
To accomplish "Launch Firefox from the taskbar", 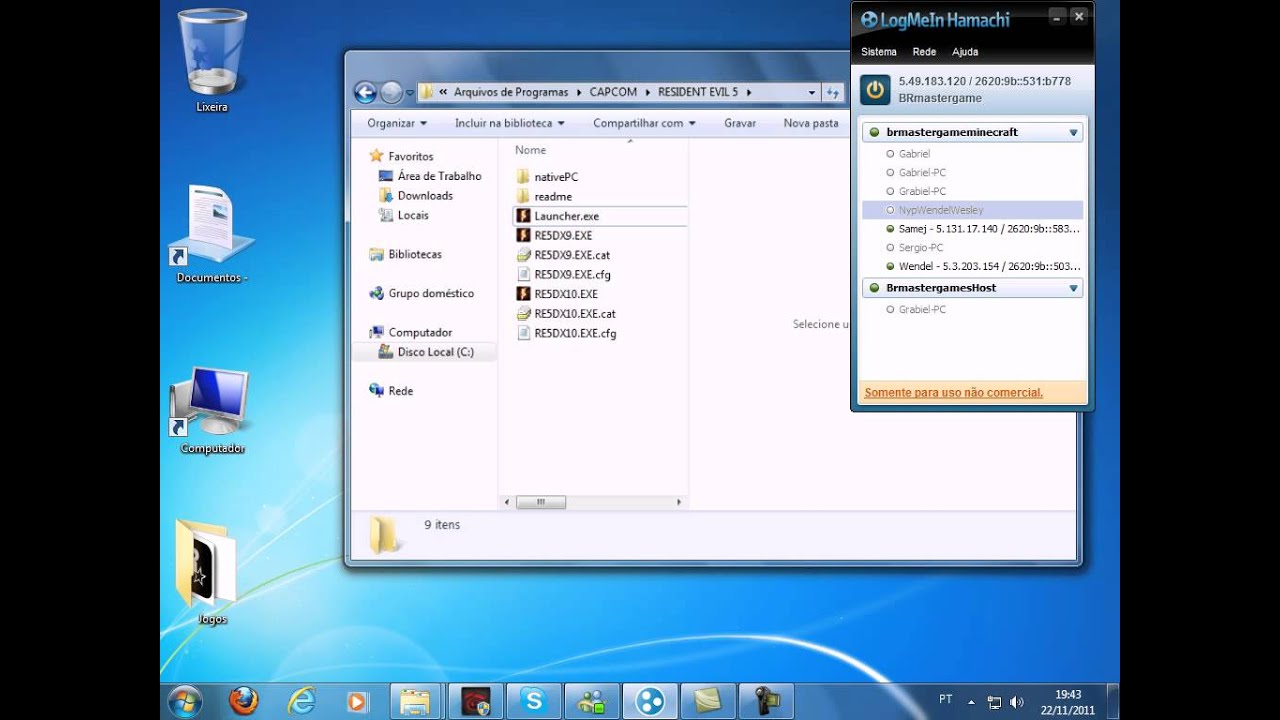I will click(243, 700).
